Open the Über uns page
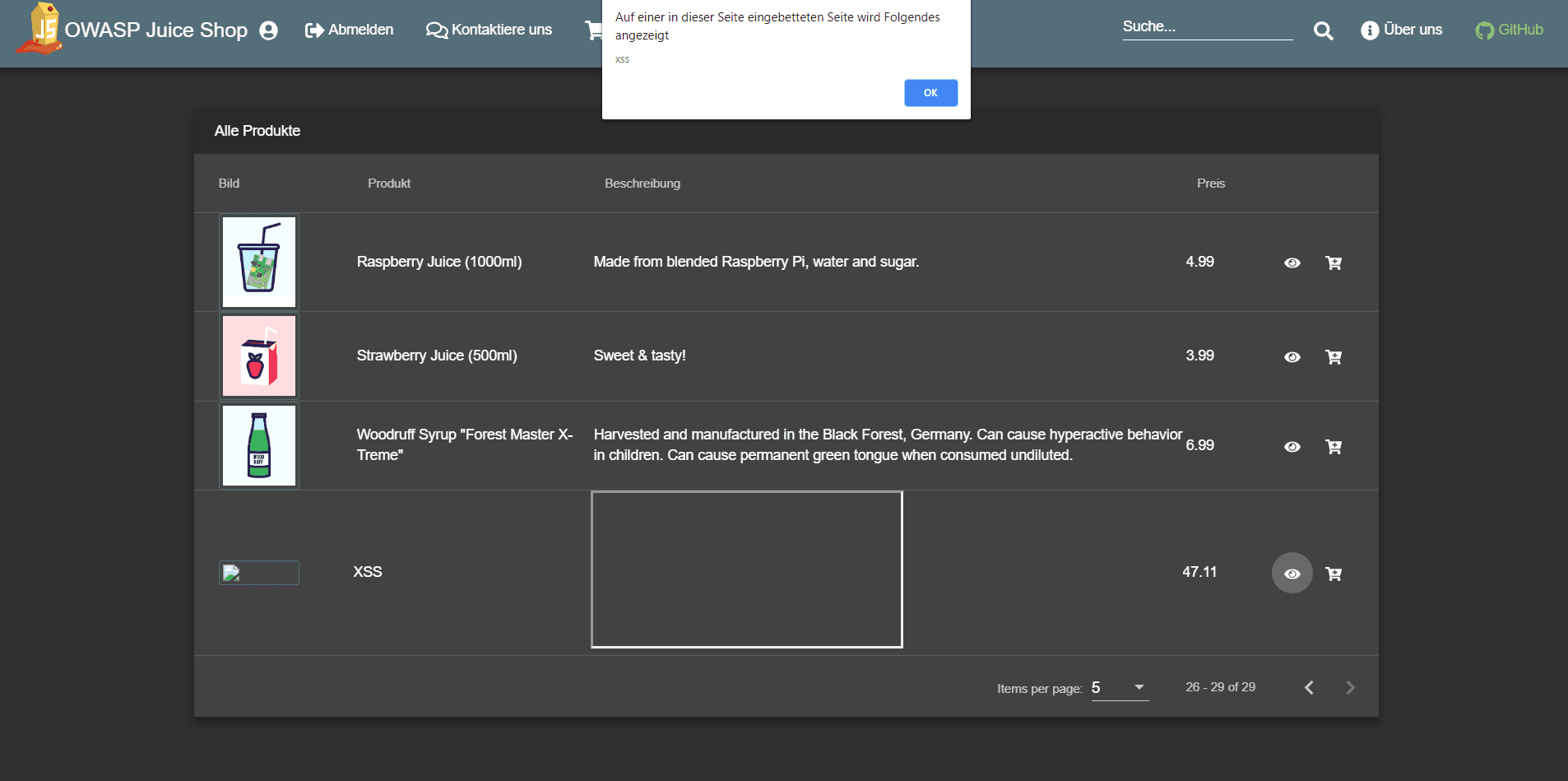The width and height of the screenshot is (1568, 781). click(1402, 30)
